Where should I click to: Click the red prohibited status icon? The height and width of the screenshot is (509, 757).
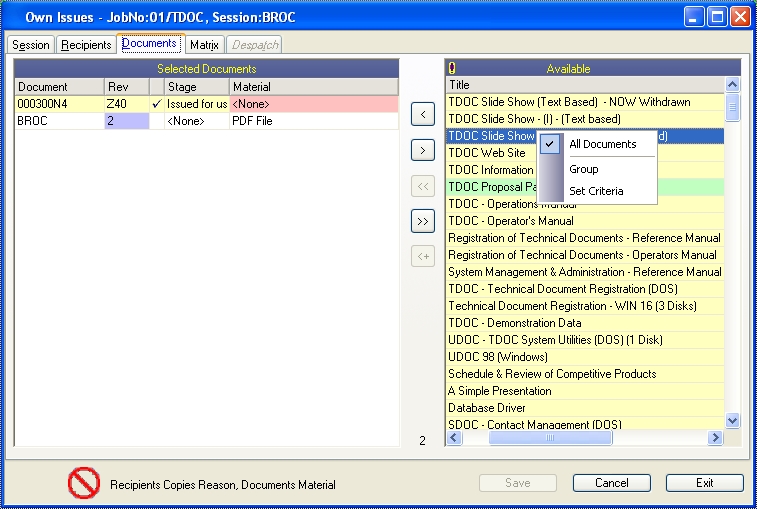pyautogui.click(x=84, y=482)
